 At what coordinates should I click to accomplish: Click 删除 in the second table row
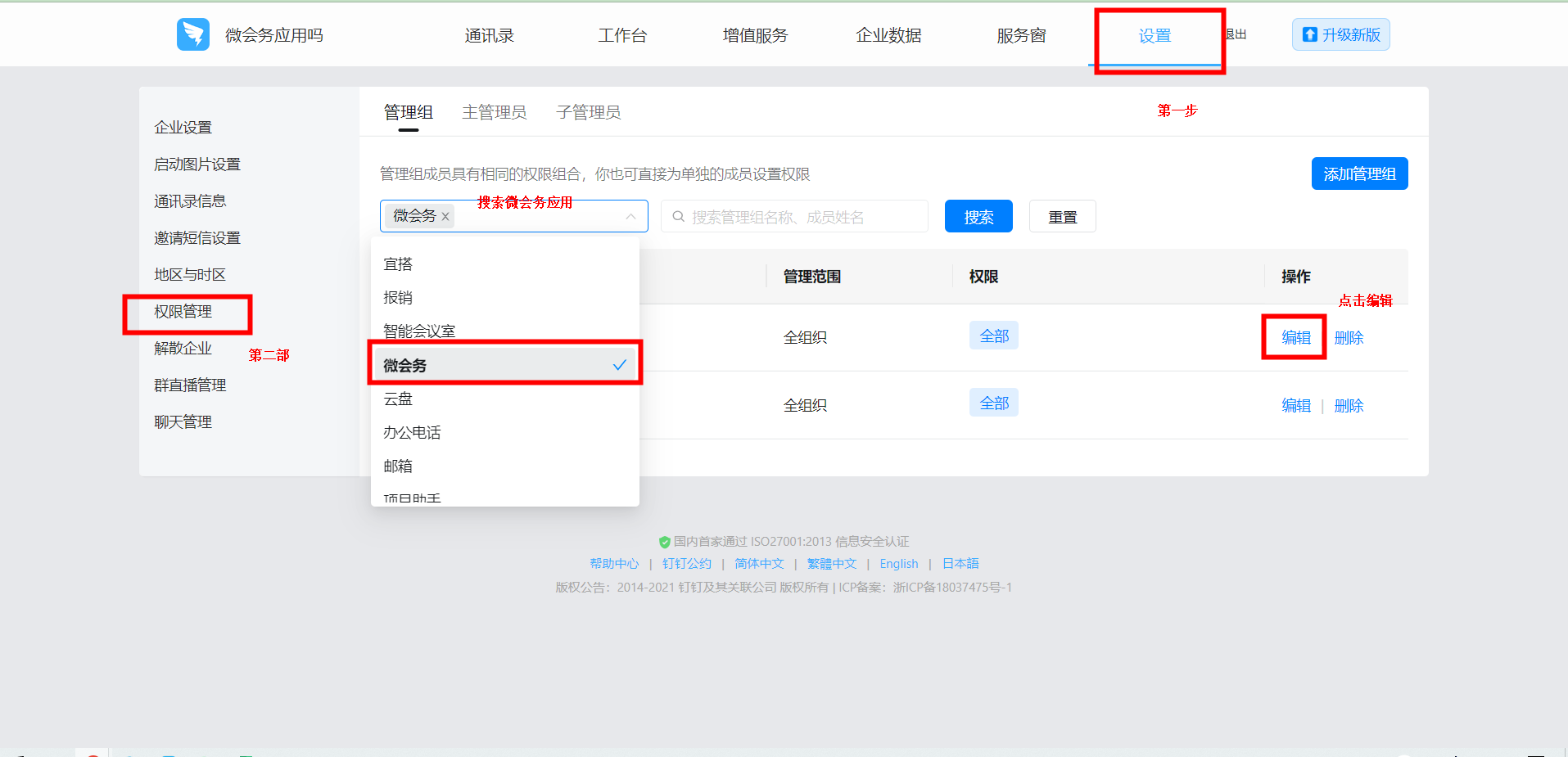1349,405
